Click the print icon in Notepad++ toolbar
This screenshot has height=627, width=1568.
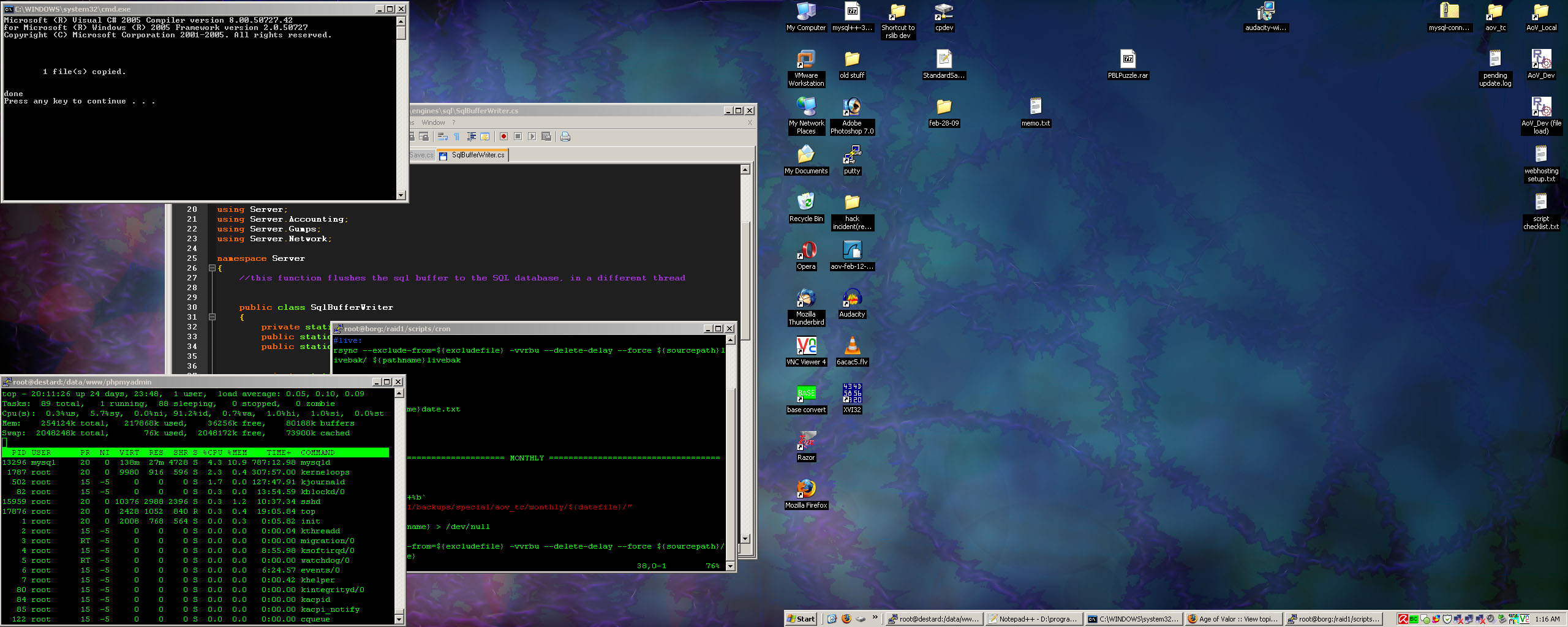(565, 137)
